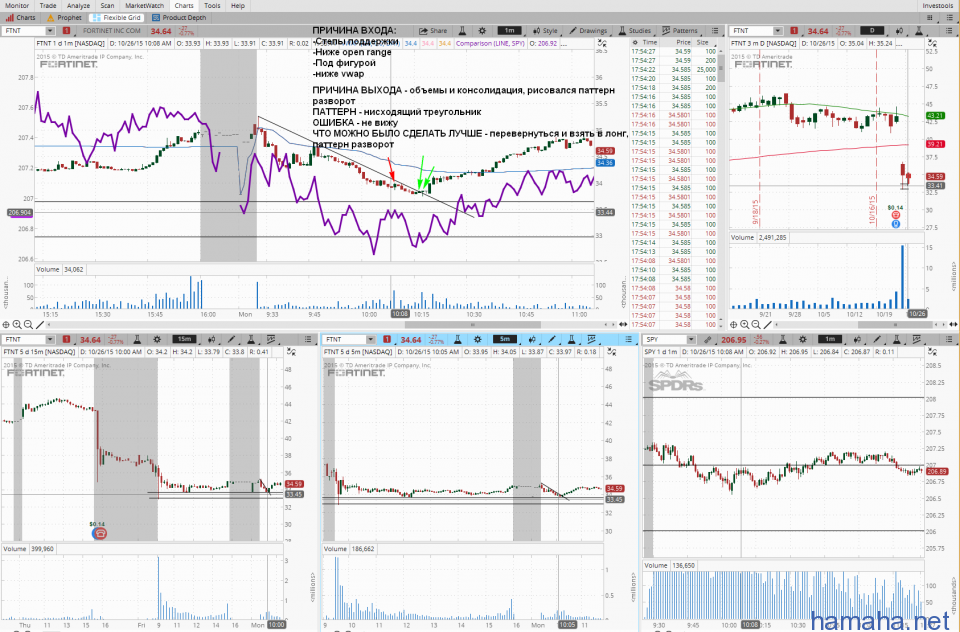Viewport: 960px width, 632px height.
Task: Expand the main chart FTNT symbol dropdown
Action: (x=50, y=31)
